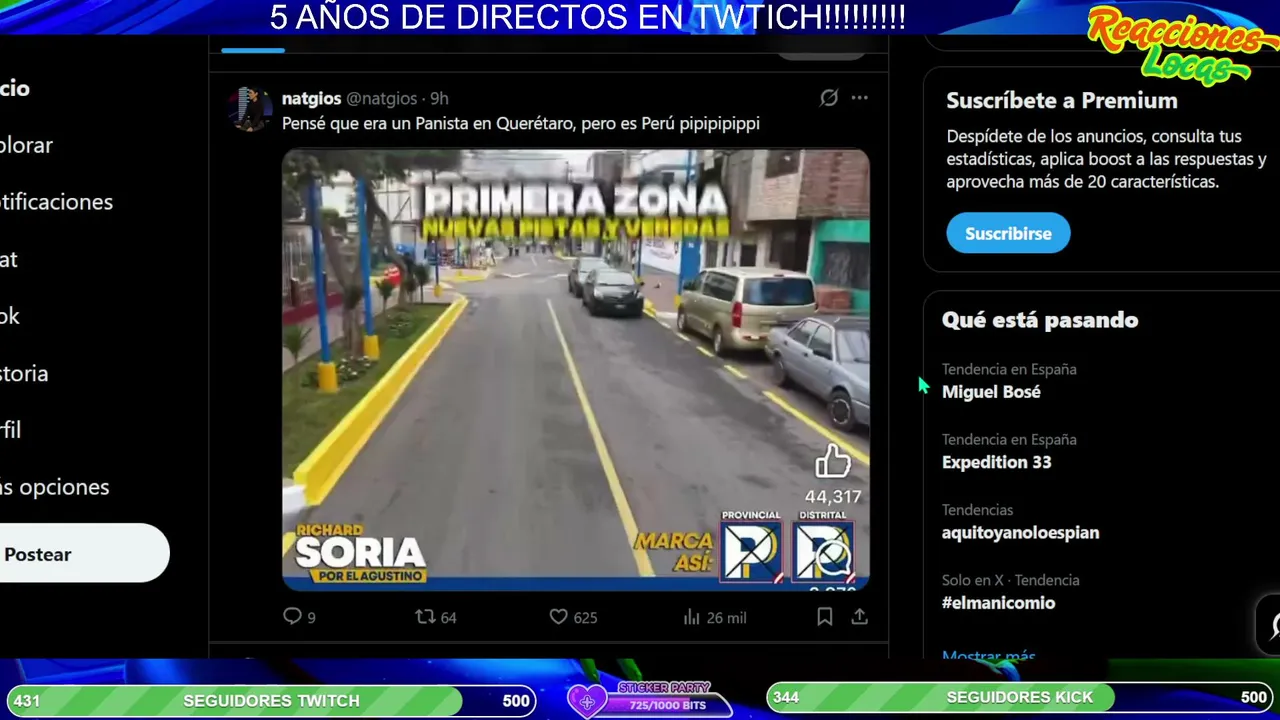
Task: Open the #elmanicomio trending hashtag
Action: point(998,603)
